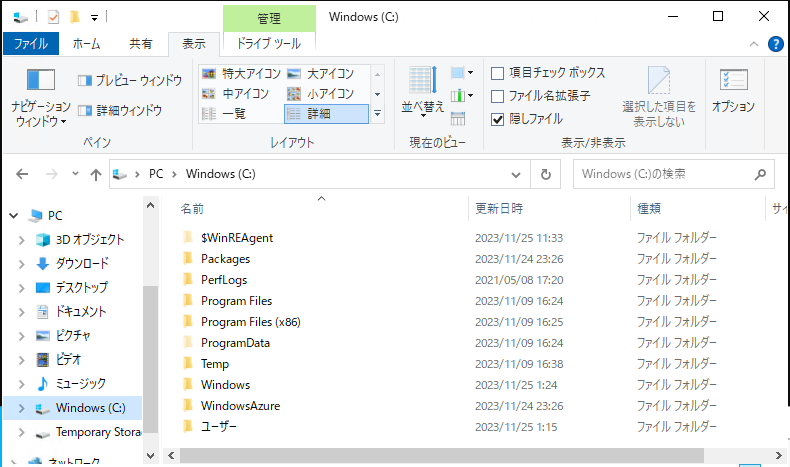Toggle the Preview window pane
The height and width of the screenshot is (467, 790).
130,80
